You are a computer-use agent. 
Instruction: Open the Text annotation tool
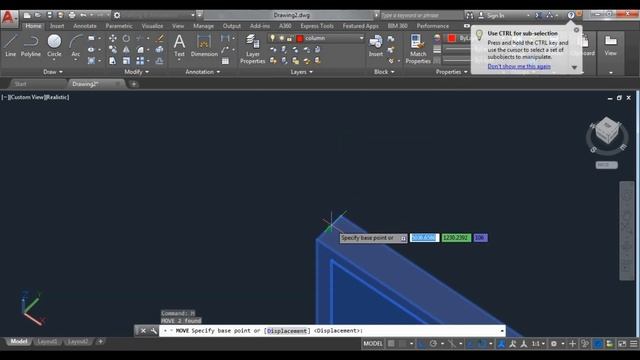(179, 46)
